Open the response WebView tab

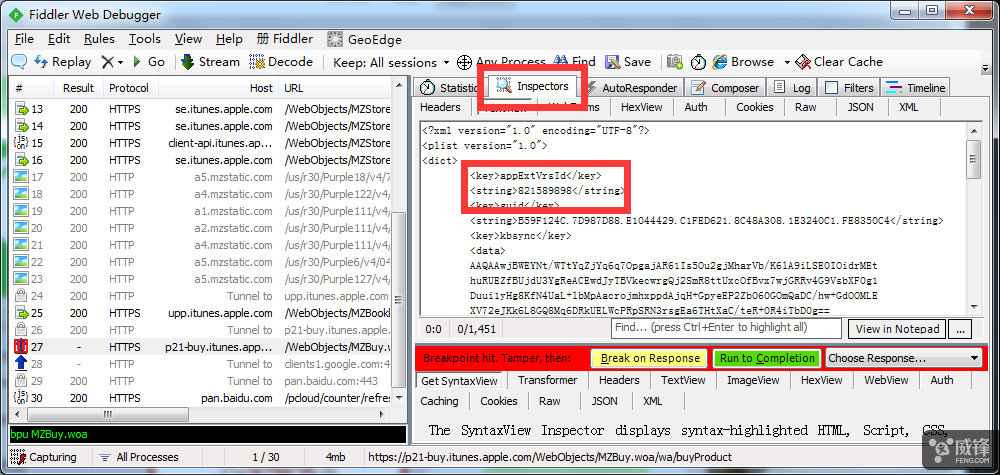[x=886, y=380]
